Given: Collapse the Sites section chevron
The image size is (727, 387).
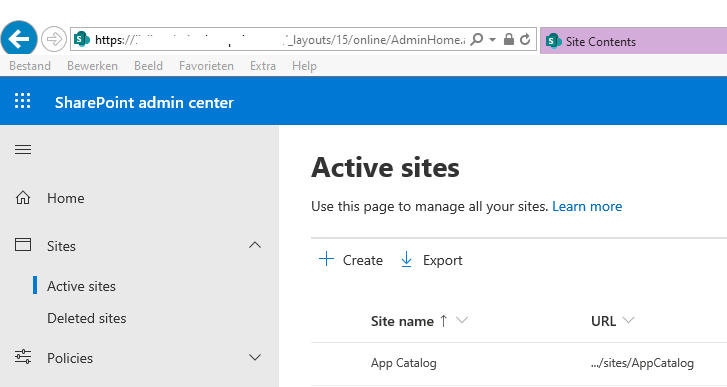Looking at the screenshot, I should [x=255, y=245].
